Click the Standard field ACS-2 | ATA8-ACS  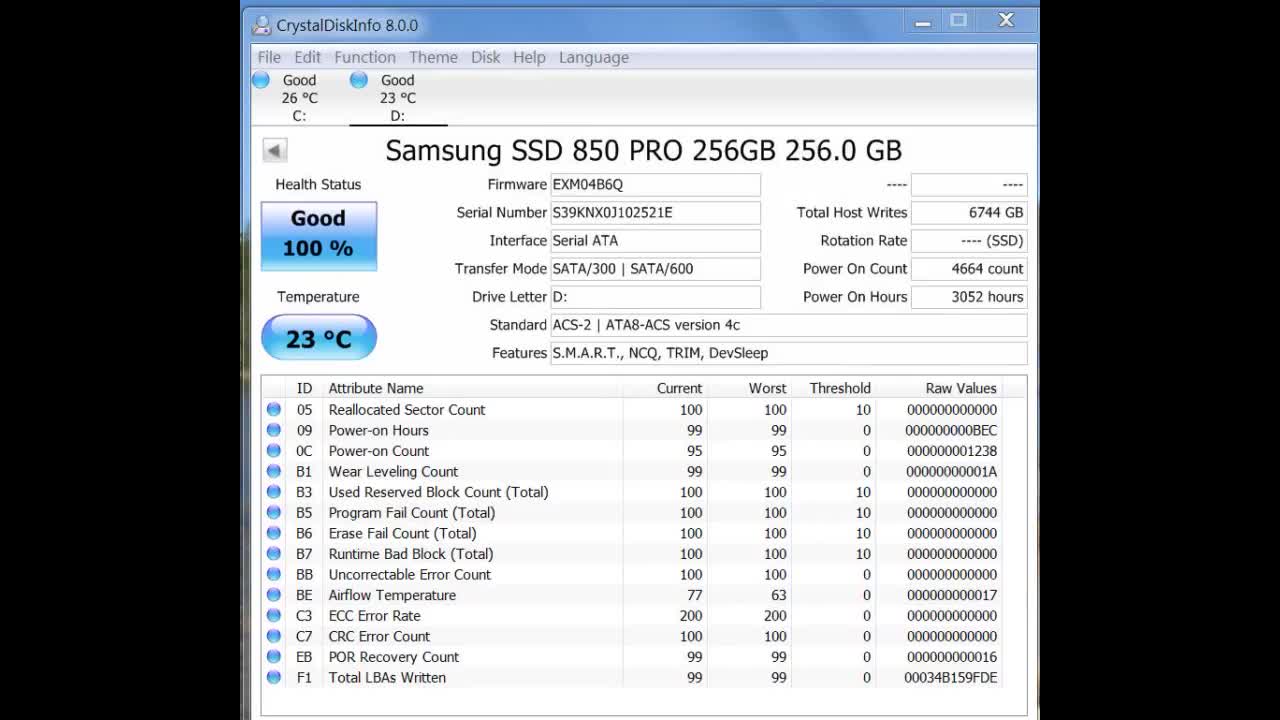click(788, 324)
